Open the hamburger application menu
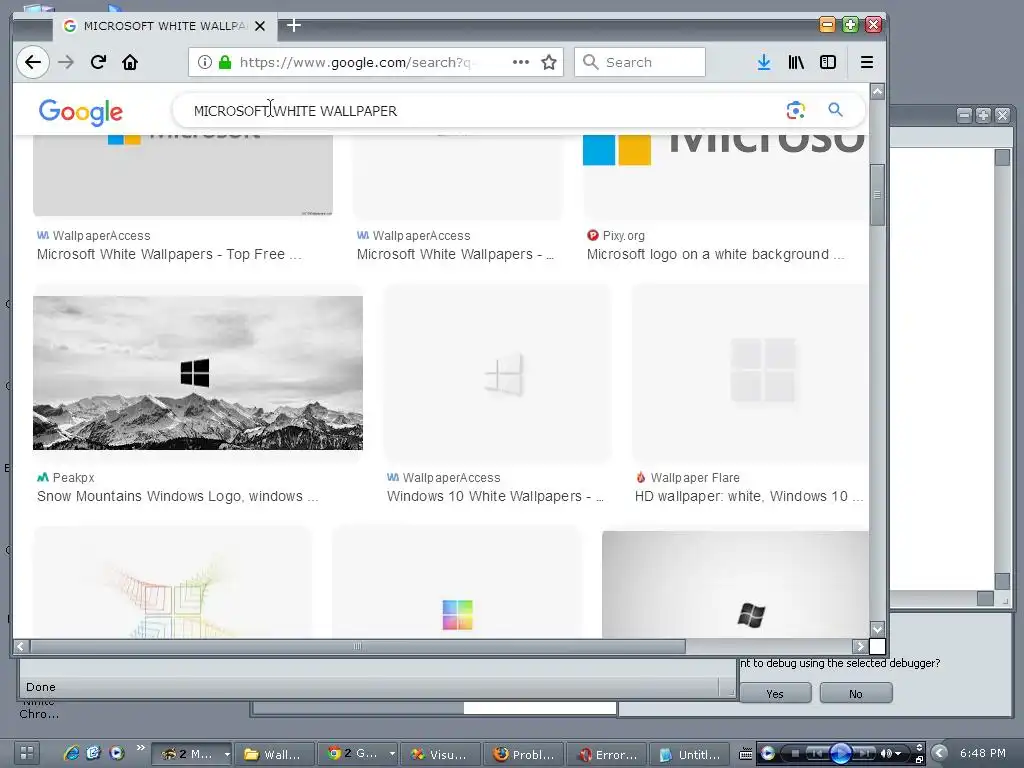Image resolution: width=1024 pixels, height=768 pixels. pyautogui.click(x=867, y=62)
